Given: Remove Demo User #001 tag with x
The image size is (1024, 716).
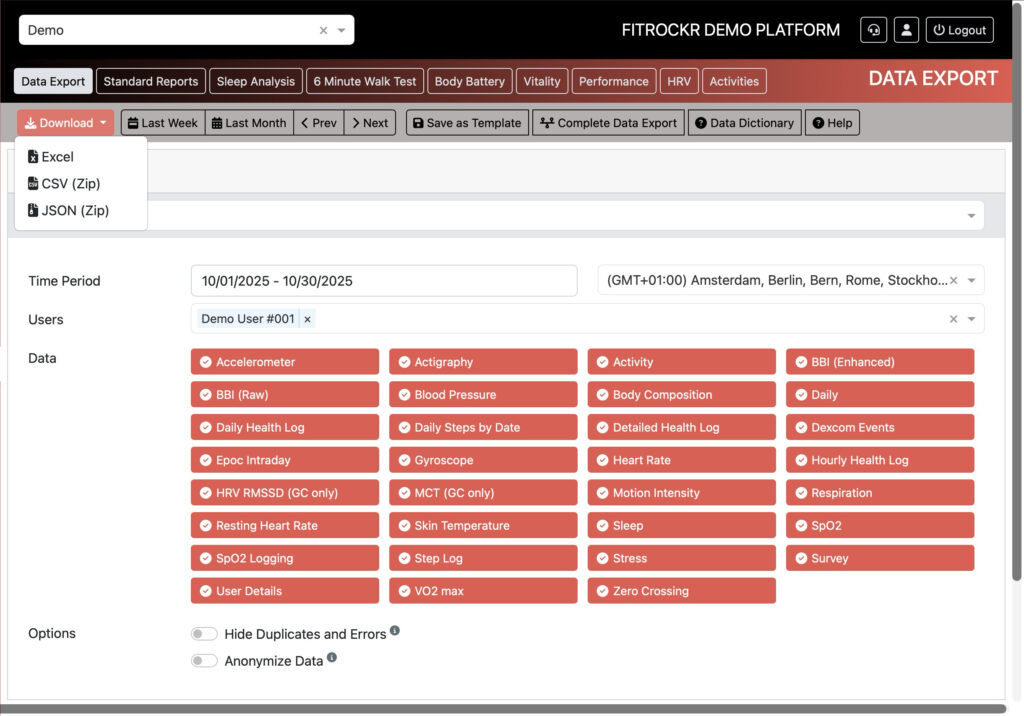Looking at the screenshot, I should pyautogui.click(x=308, y=319).
